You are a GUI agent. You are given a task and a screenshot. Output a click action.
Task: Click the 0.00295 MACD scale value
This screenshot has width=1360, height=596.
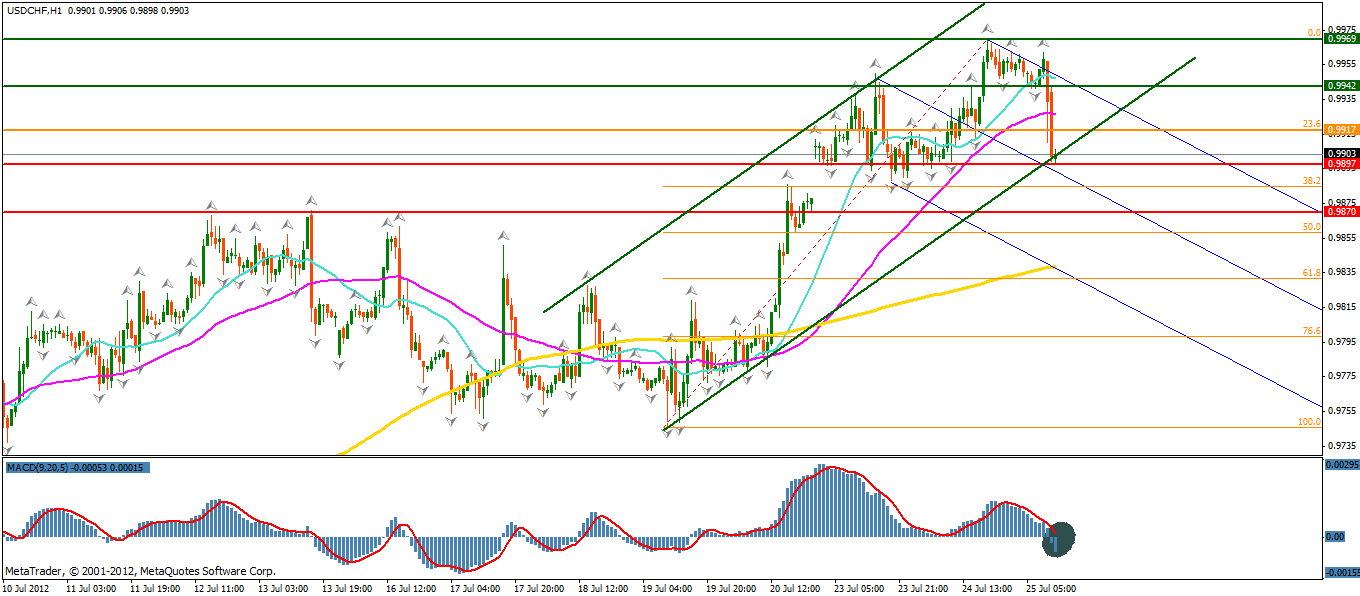coord(1340,465)
